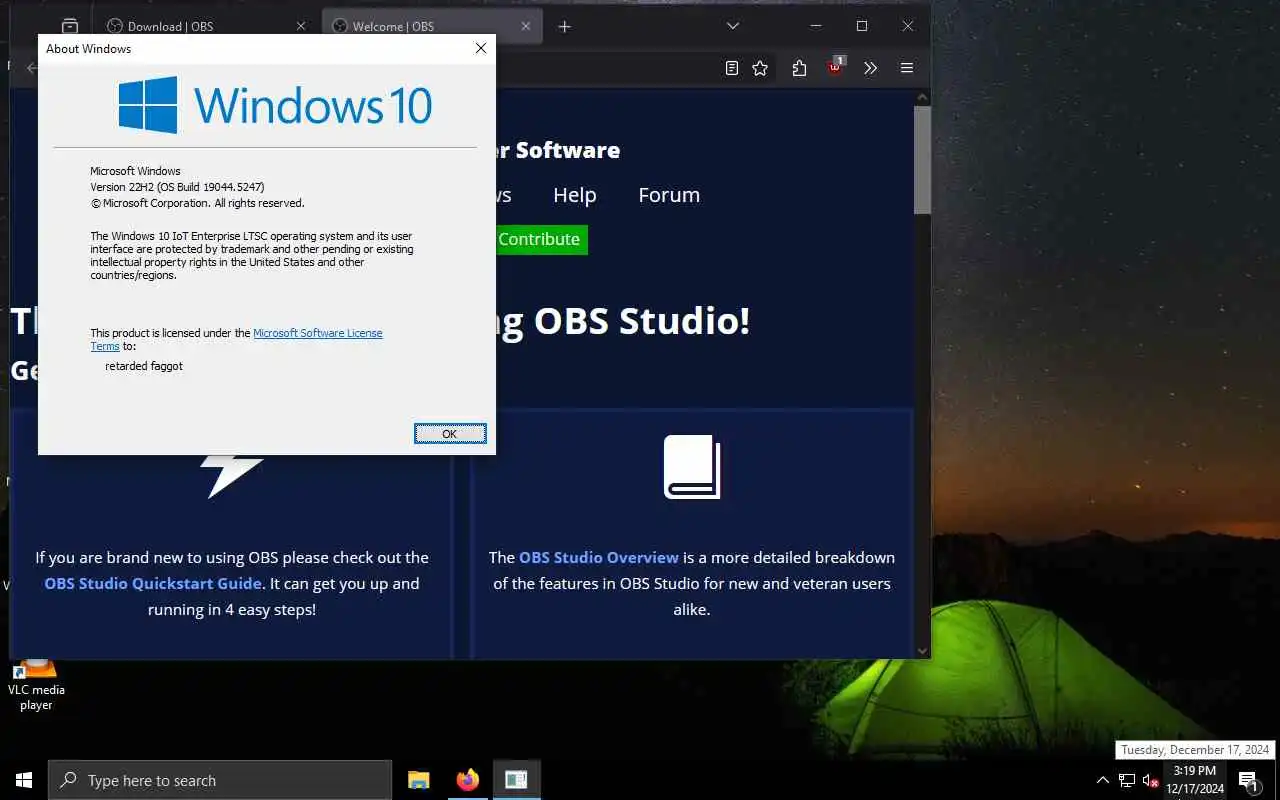Click the Firefox page scrollbar thumb
Viewport: 1280px width, 800px height.
click(922, 160)
